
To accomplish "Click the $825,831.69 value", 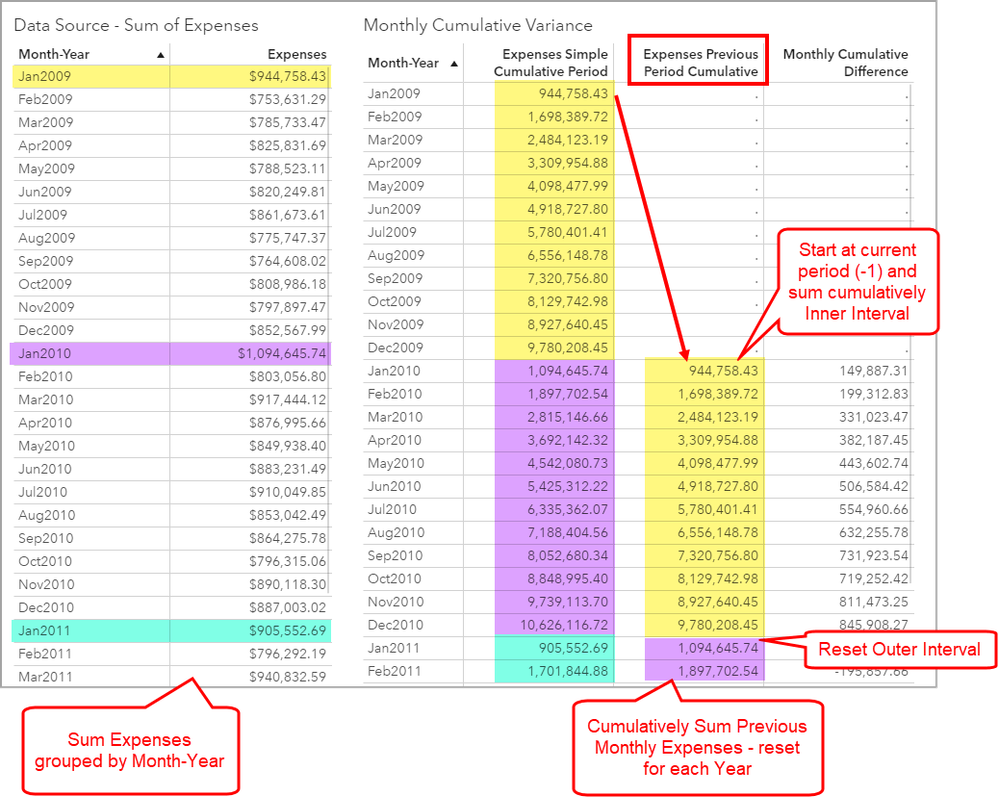I will point(287,145).
